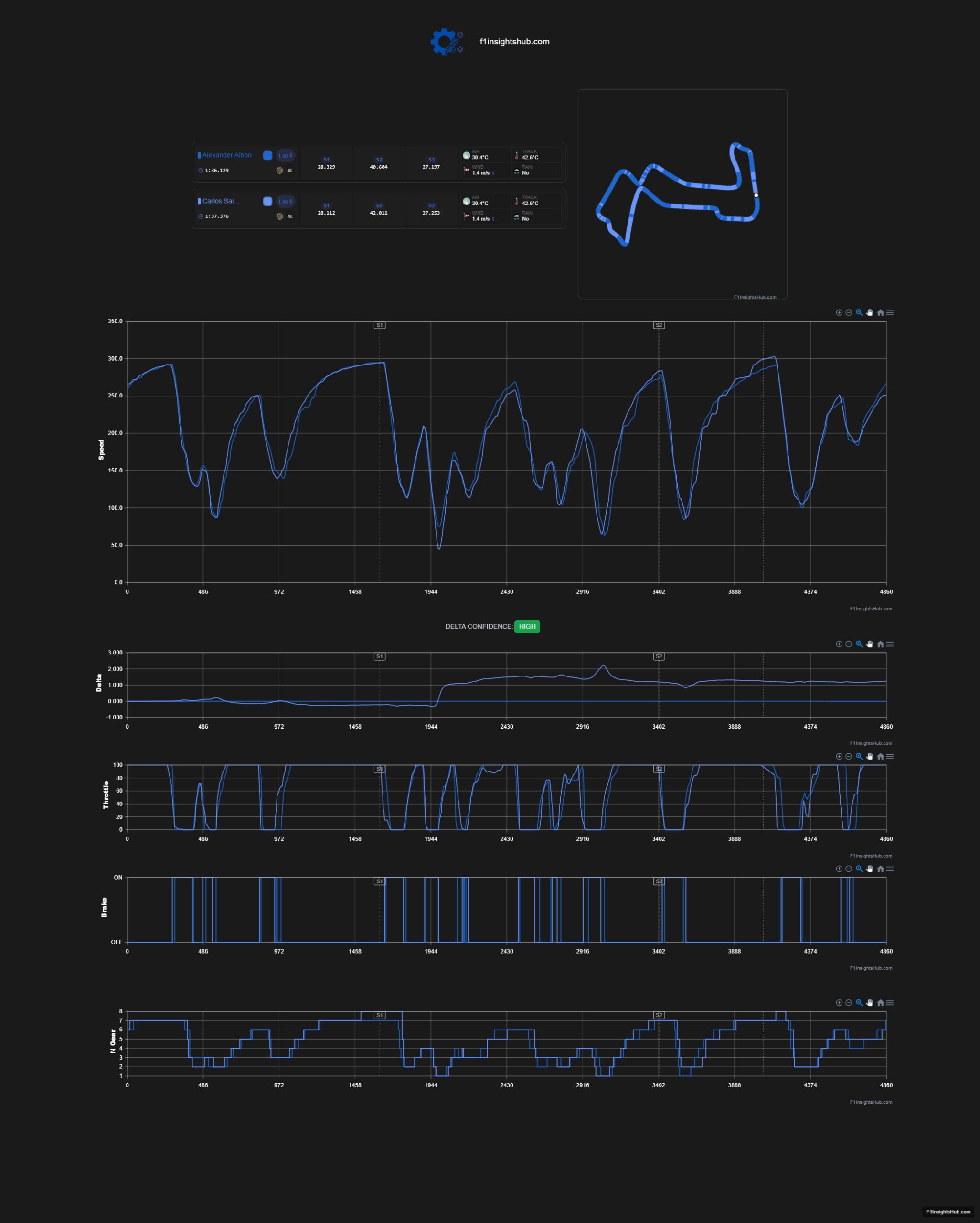Screen dimensions: 980x1223
Task: Open the N Gear chart hamburger menu
Action: (x=890, y=1002)
